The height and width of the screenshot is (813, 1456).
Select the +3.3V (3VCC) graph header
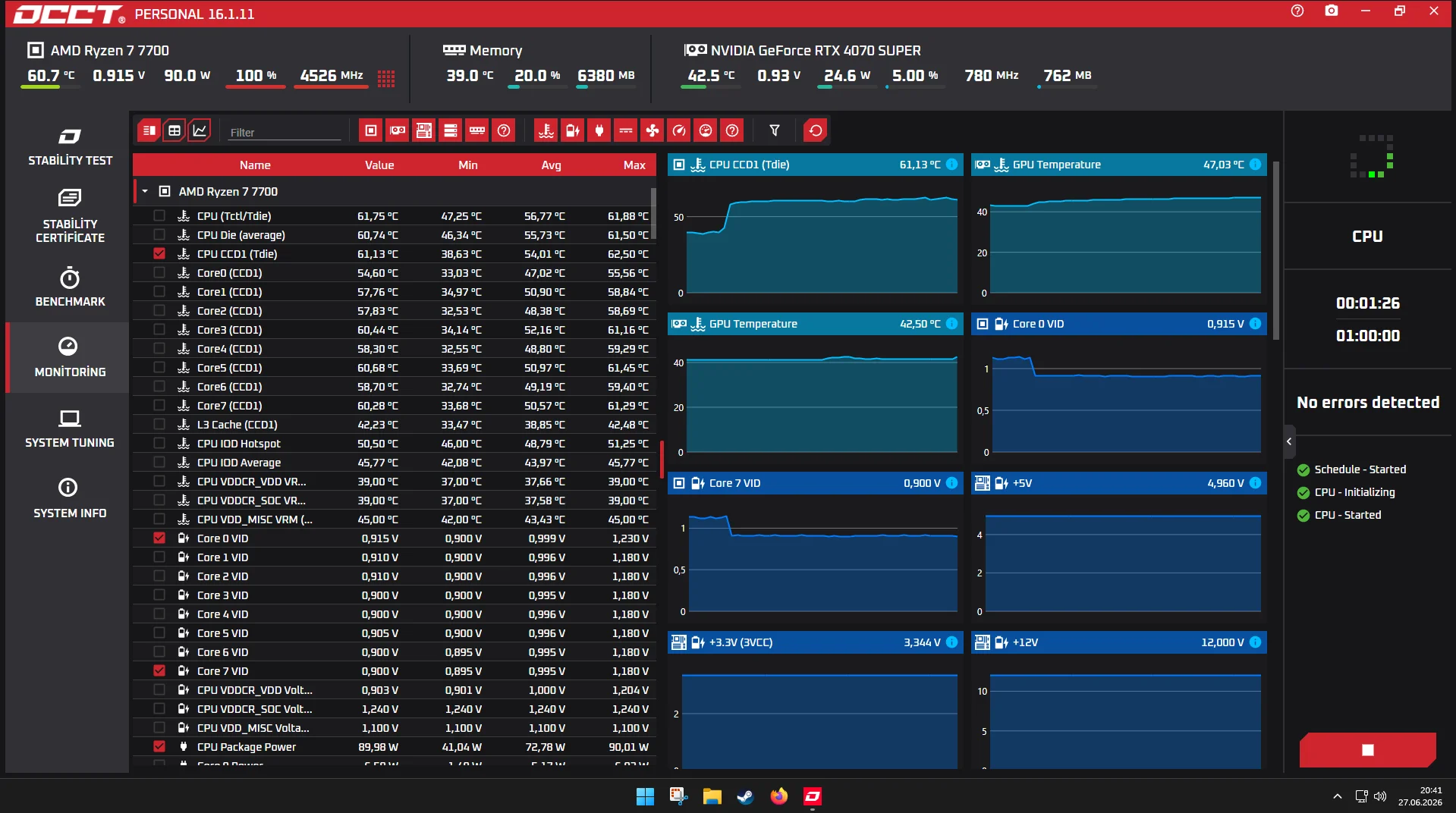[816, 642]
